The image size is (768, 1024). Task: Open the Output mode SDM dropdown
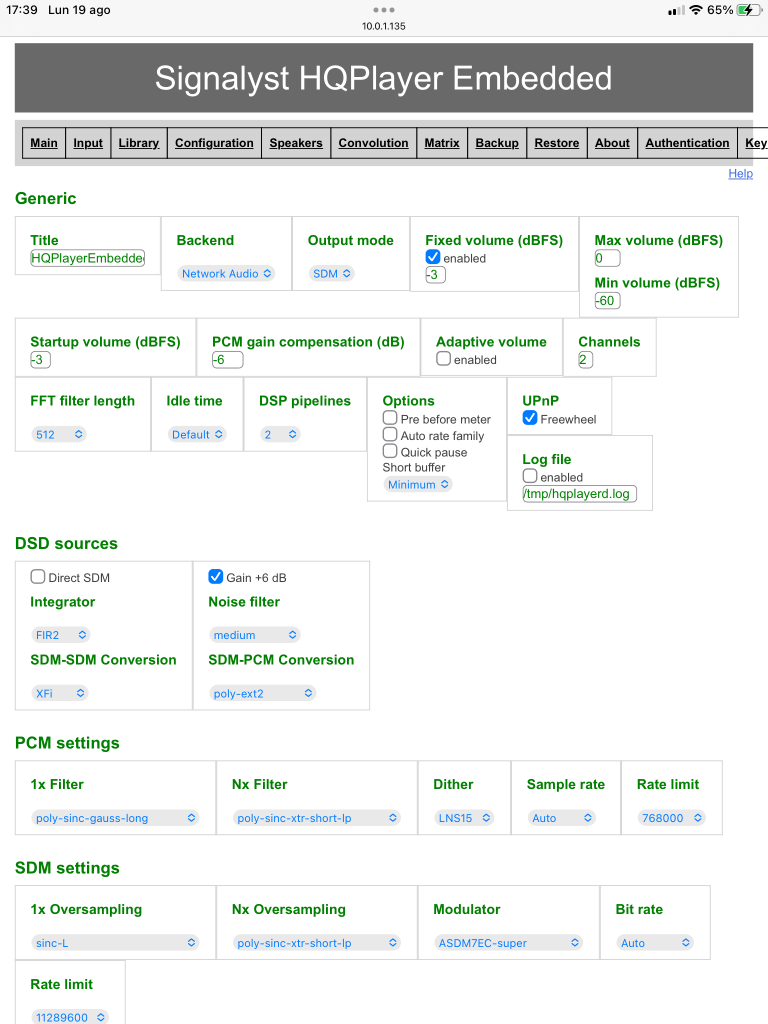point(332,274)
